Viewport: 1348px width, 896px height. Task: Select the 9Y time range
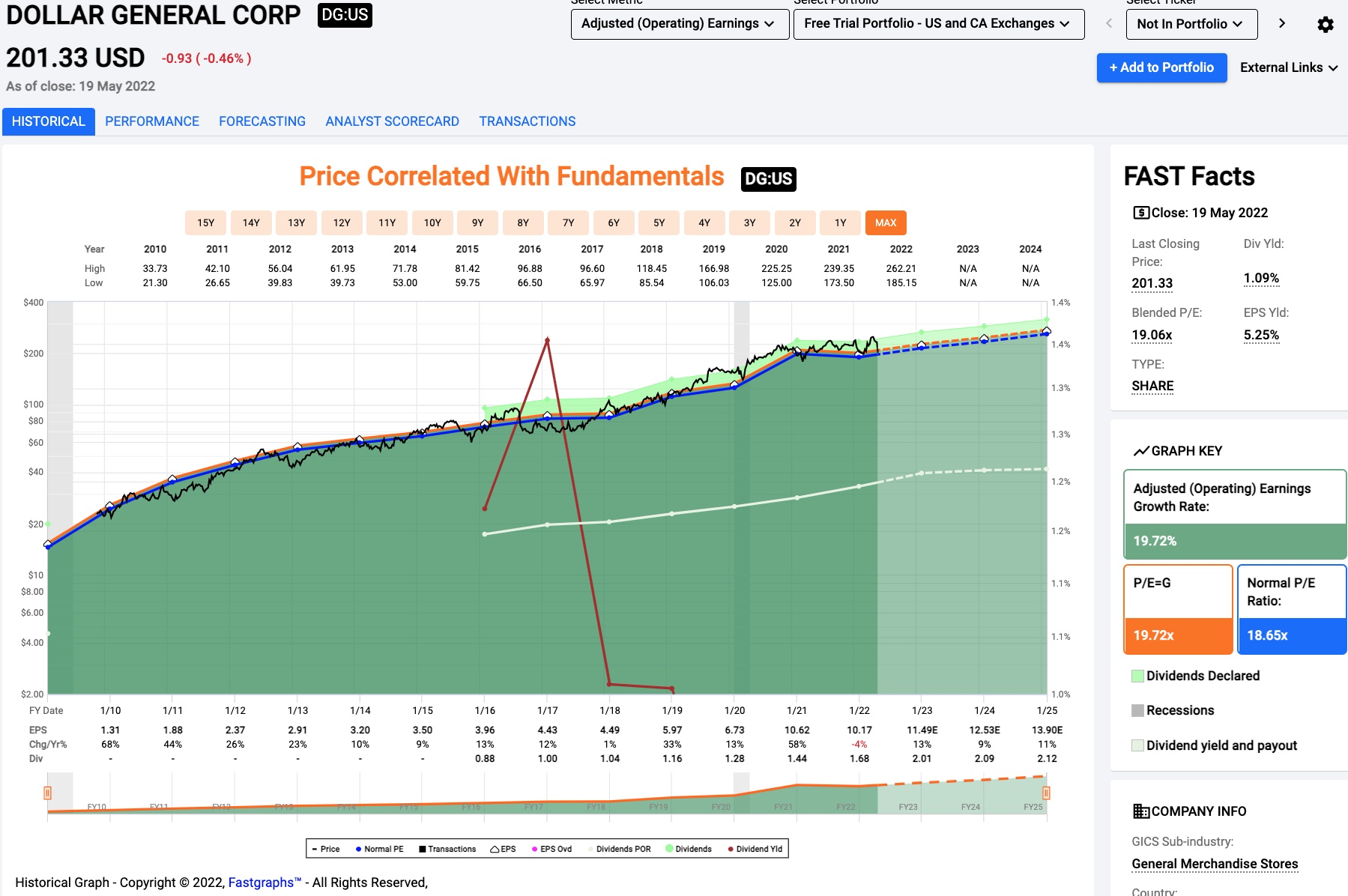[478, 223]
